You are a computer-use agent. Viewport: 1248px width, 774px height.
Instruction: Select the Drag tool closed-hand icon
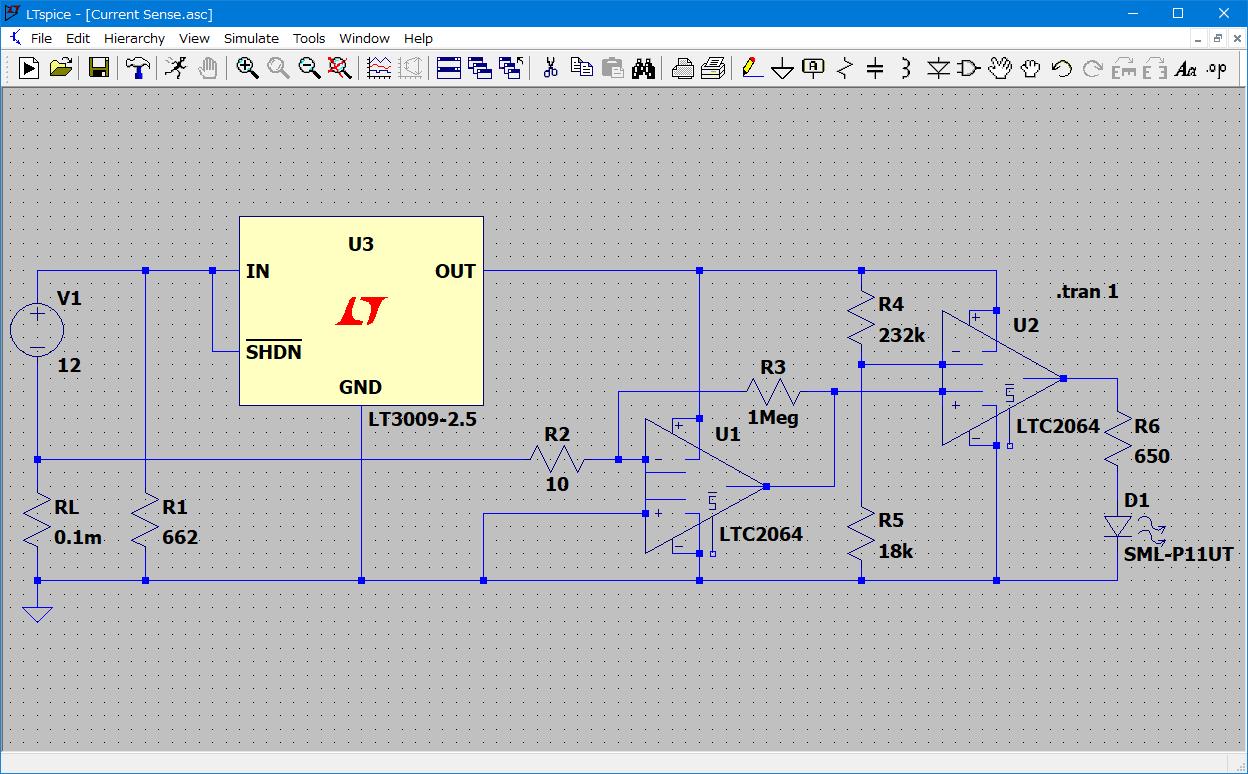[x=1030, y=68]
